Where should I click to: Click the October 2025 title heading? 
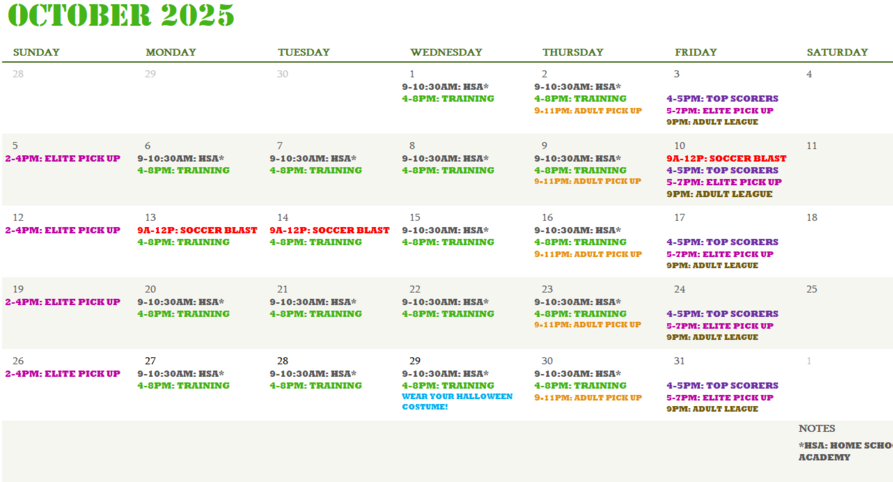tap(120, 16)
